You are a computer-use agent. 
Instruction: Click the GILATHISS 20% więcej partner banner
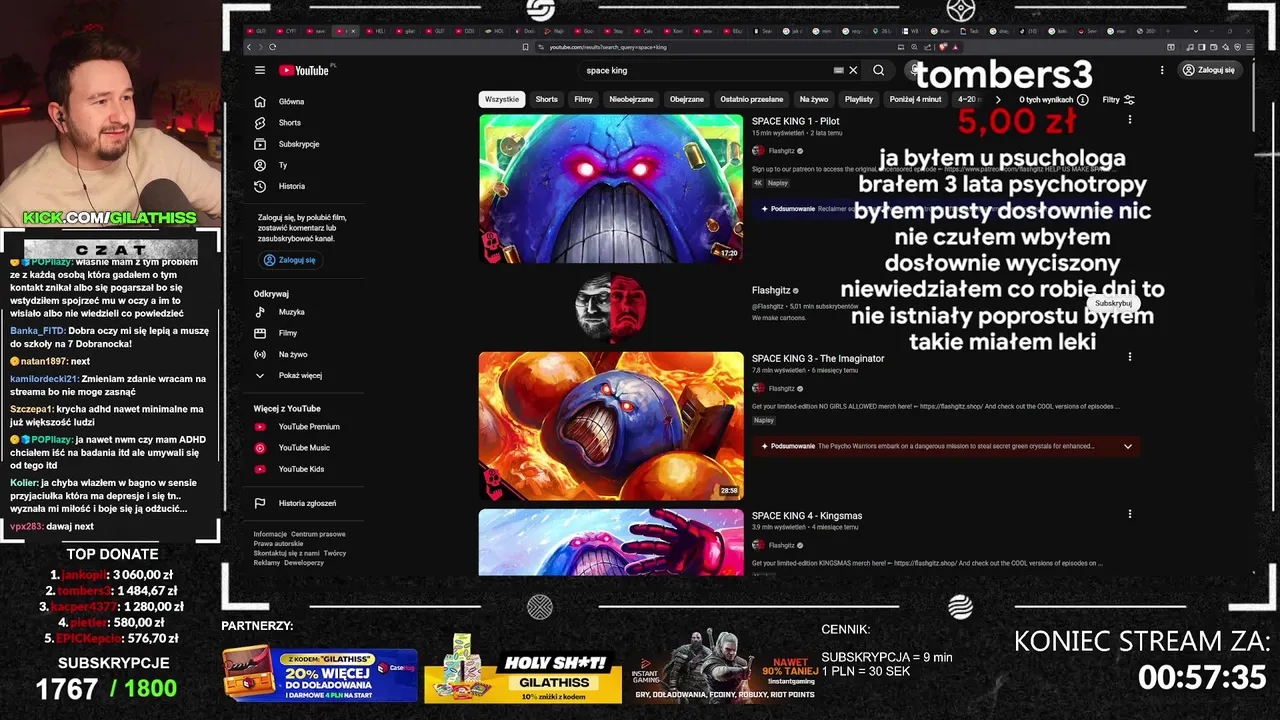pos(320,674)
